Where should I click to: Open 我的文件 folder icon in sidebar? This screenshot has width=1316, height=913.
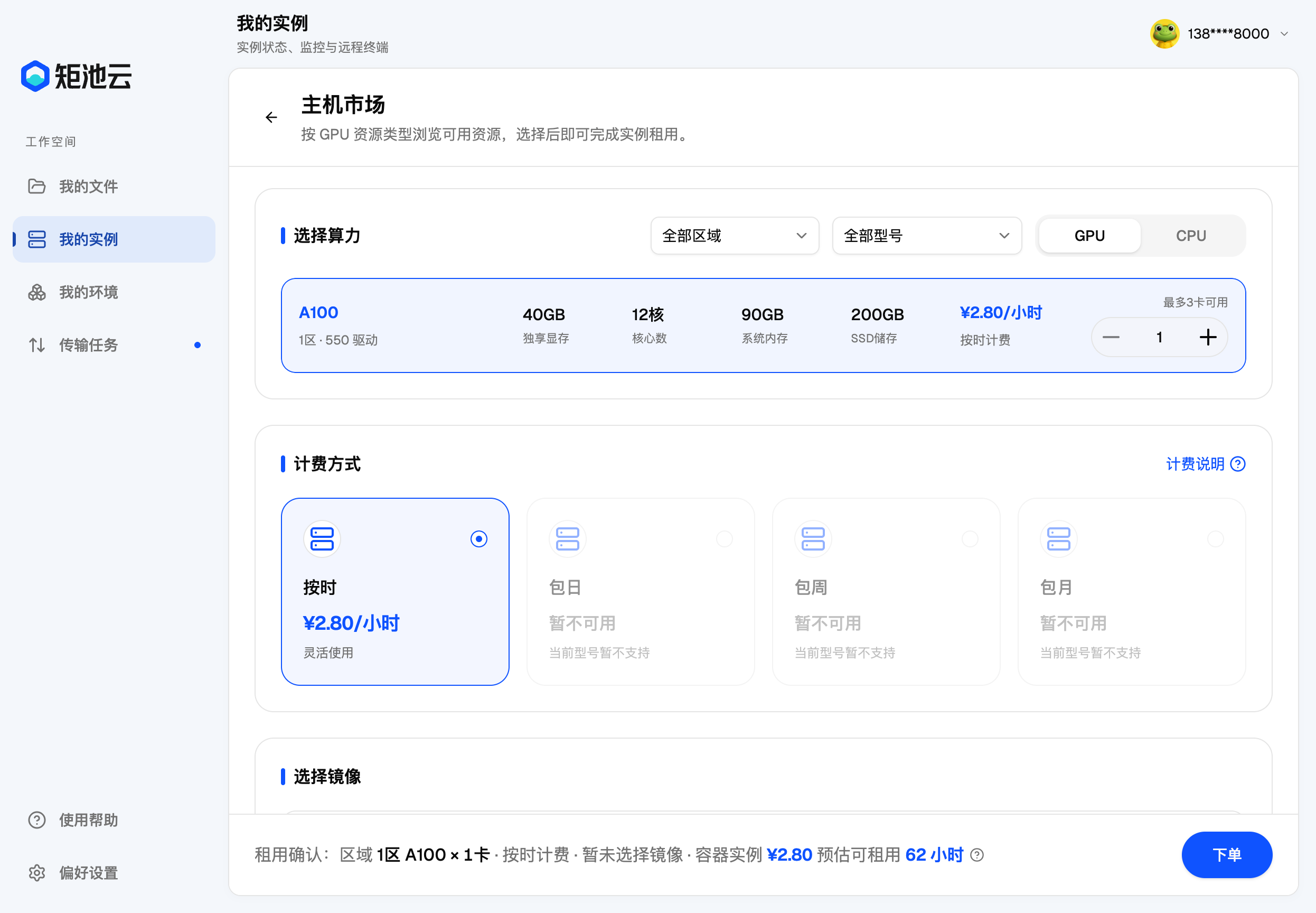(x=36, y=187)
